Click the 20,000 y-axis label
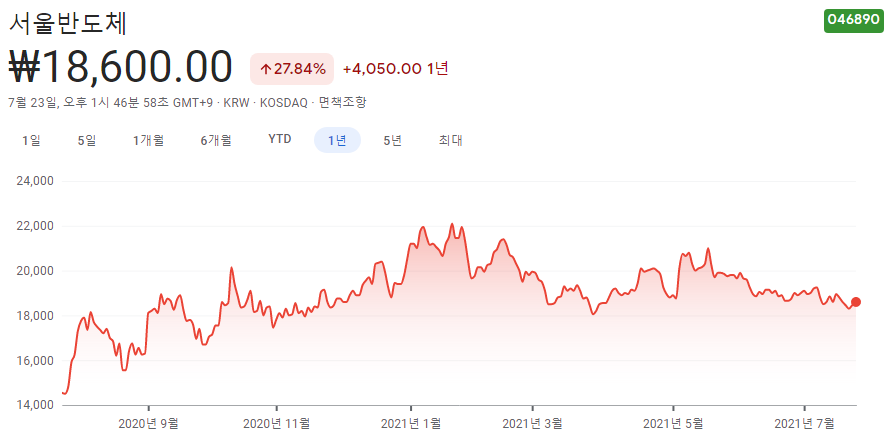Screen dimensions: 893x444 click(x=37, y=272)
